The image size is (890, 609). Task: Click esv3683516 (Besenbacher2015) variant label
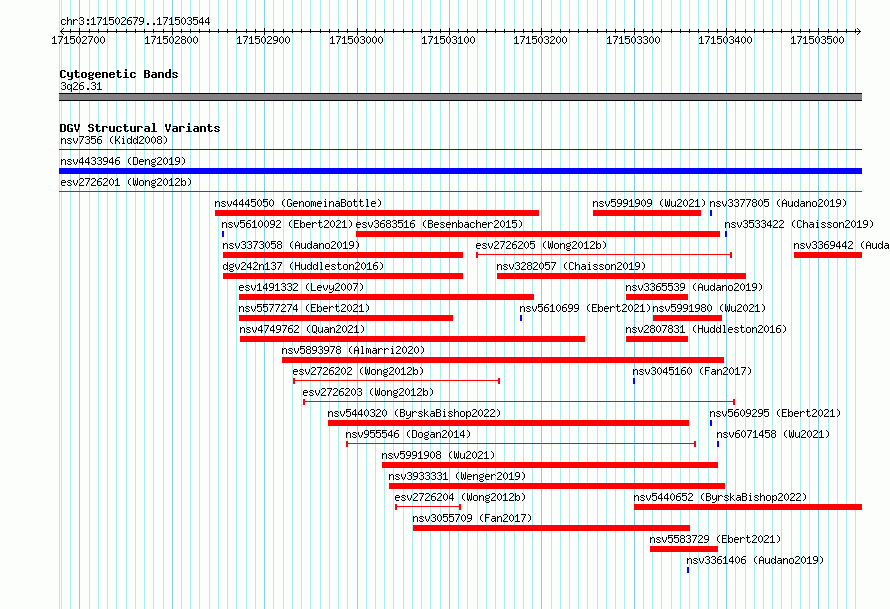(439, 224)
